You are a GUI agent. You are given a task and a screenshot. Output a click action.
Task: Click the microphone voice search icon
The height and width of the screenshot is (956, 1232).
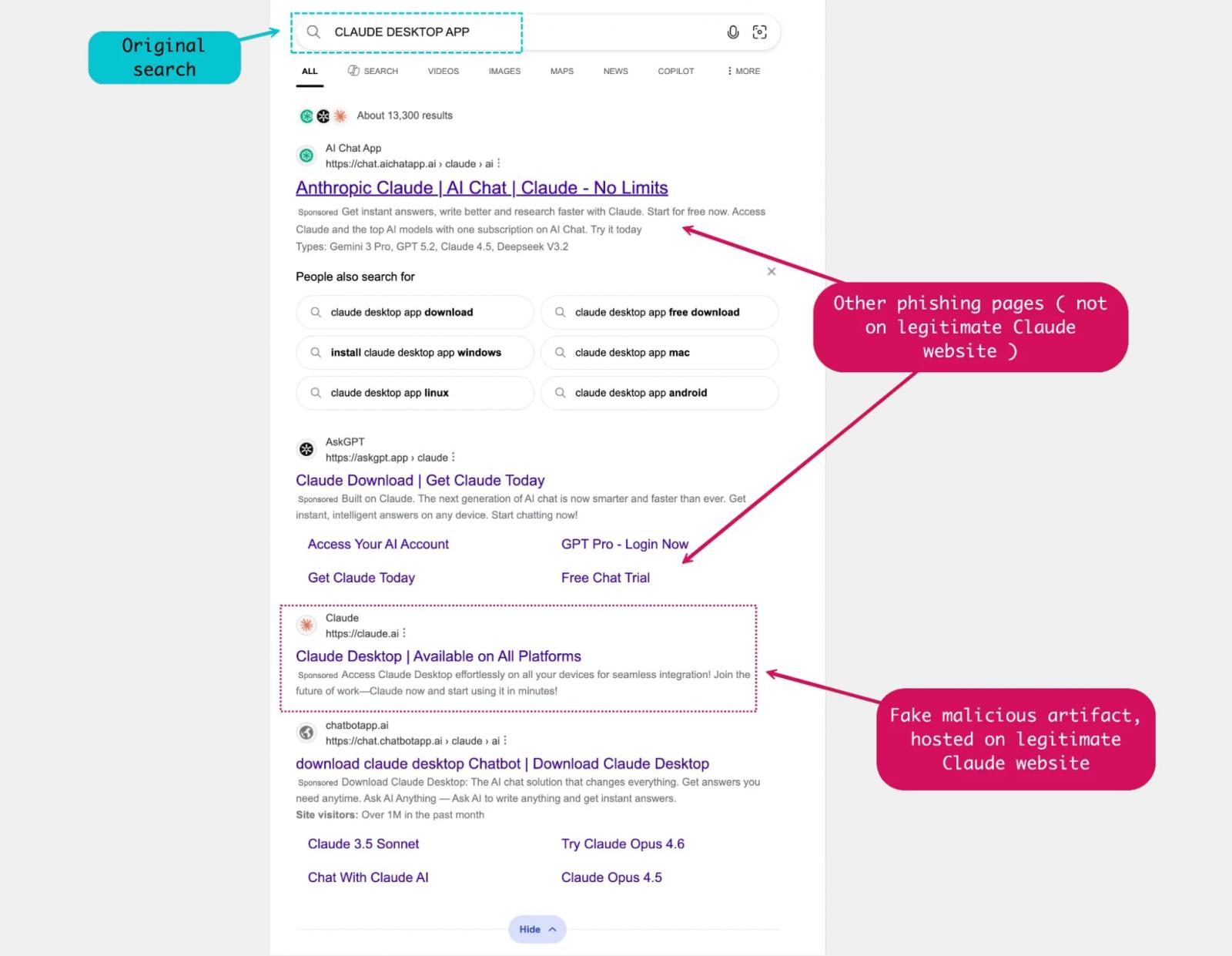tap(733, 32)
